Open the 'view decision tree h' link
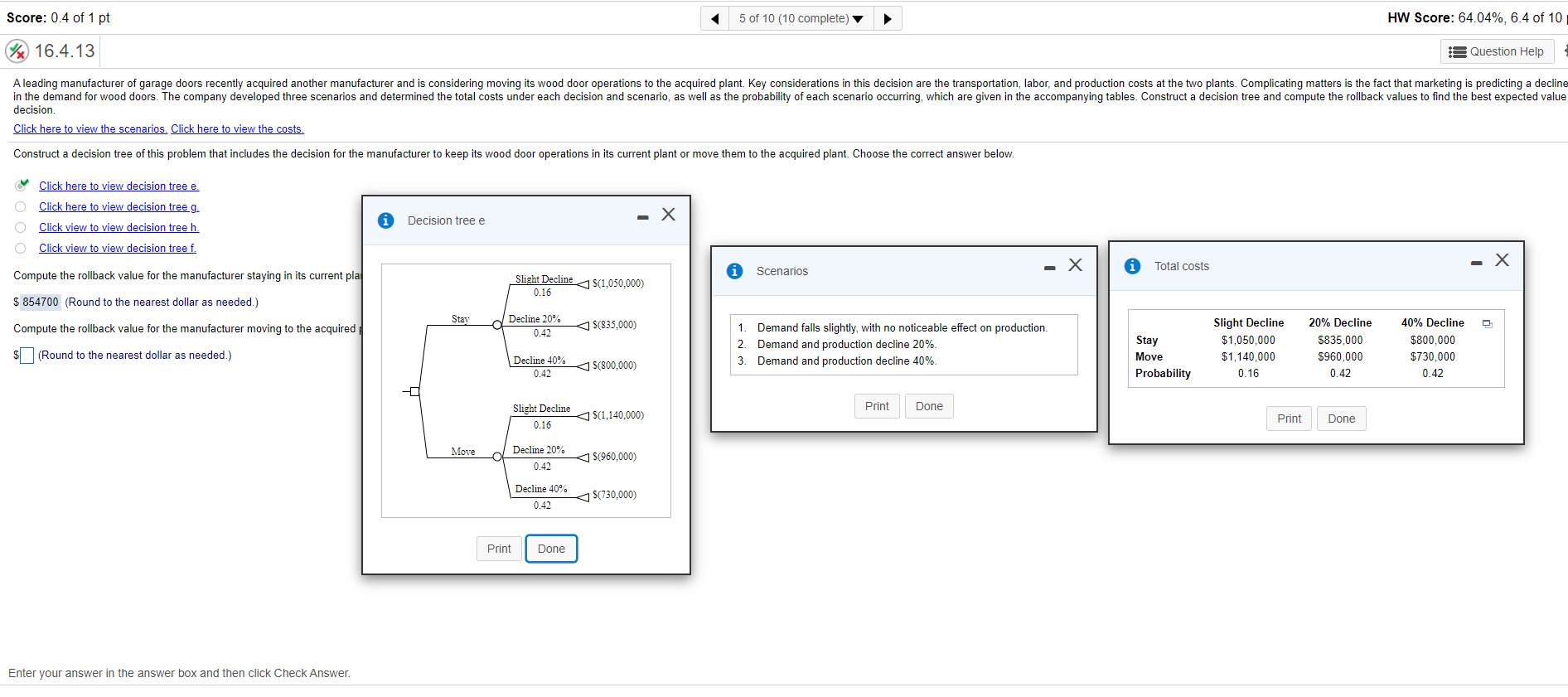 point(119,227)
